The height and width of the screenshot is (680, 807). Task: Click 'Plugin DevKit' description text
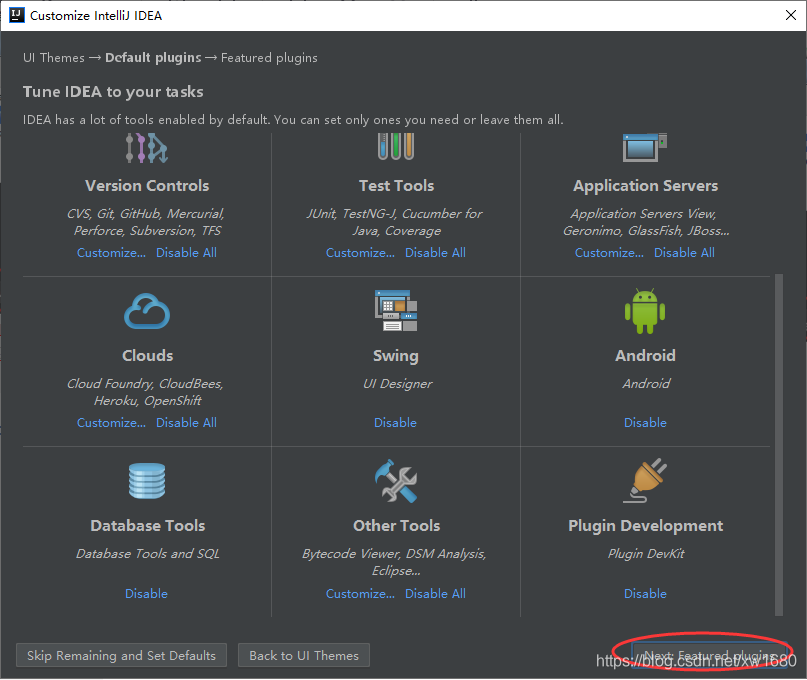(646, 554)
